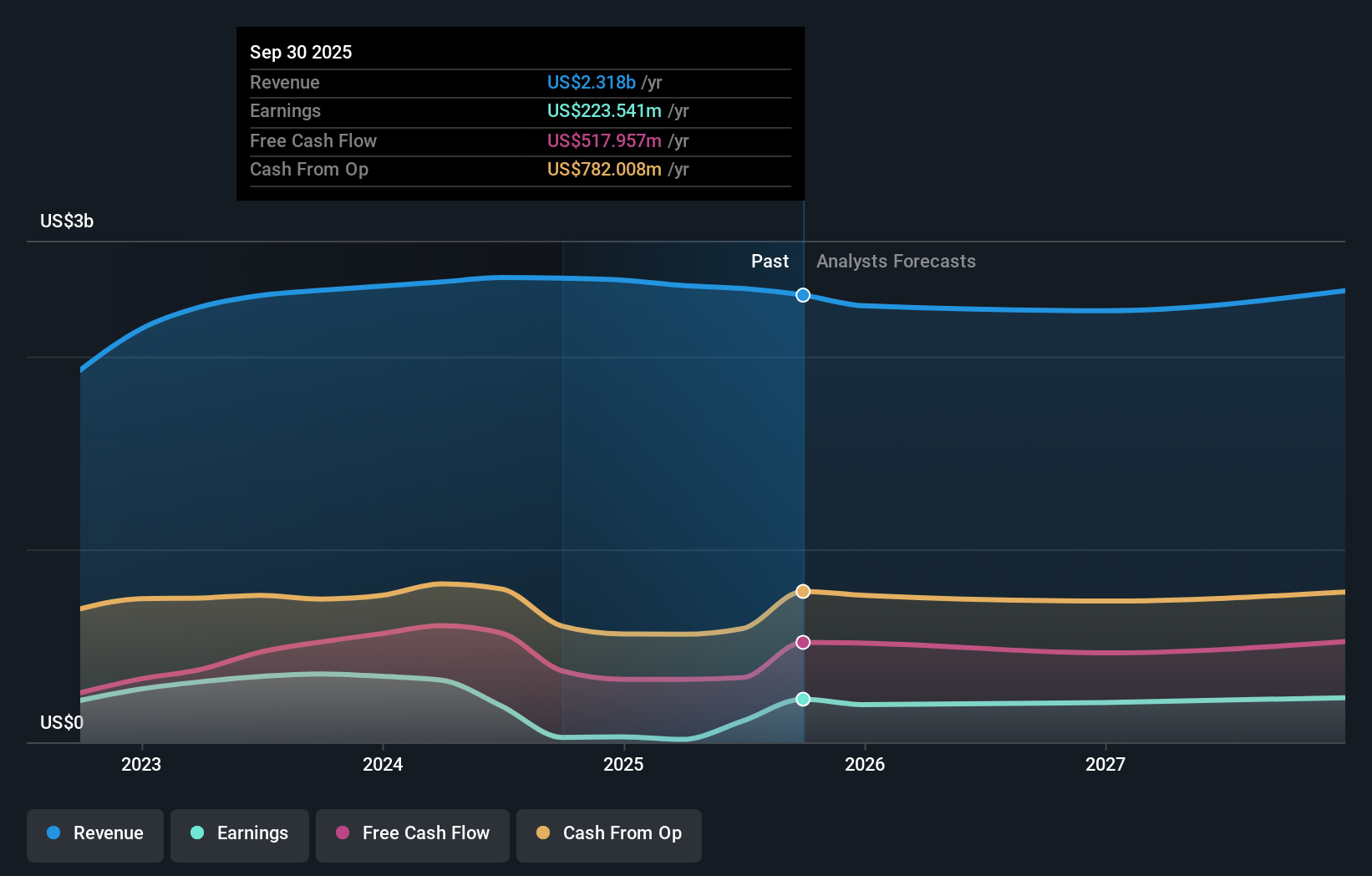Viewport: 1372px width, 876px height.
Task: Expand the Sep 30 2025 tooltip header
Action: pyautogui.click(x=301, y=52)
